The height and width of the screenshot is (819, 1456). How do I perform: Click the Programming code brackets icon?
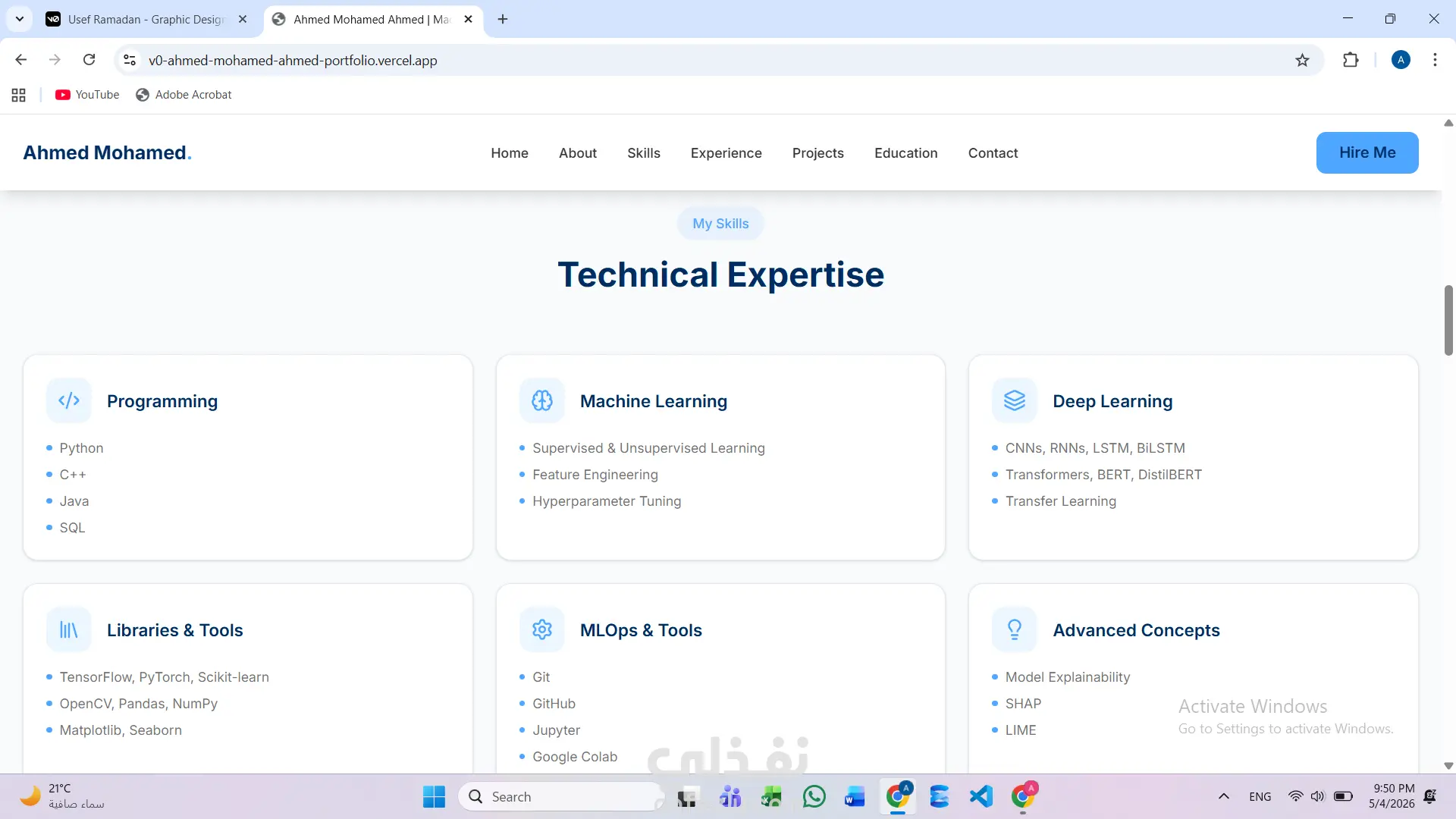69,400
